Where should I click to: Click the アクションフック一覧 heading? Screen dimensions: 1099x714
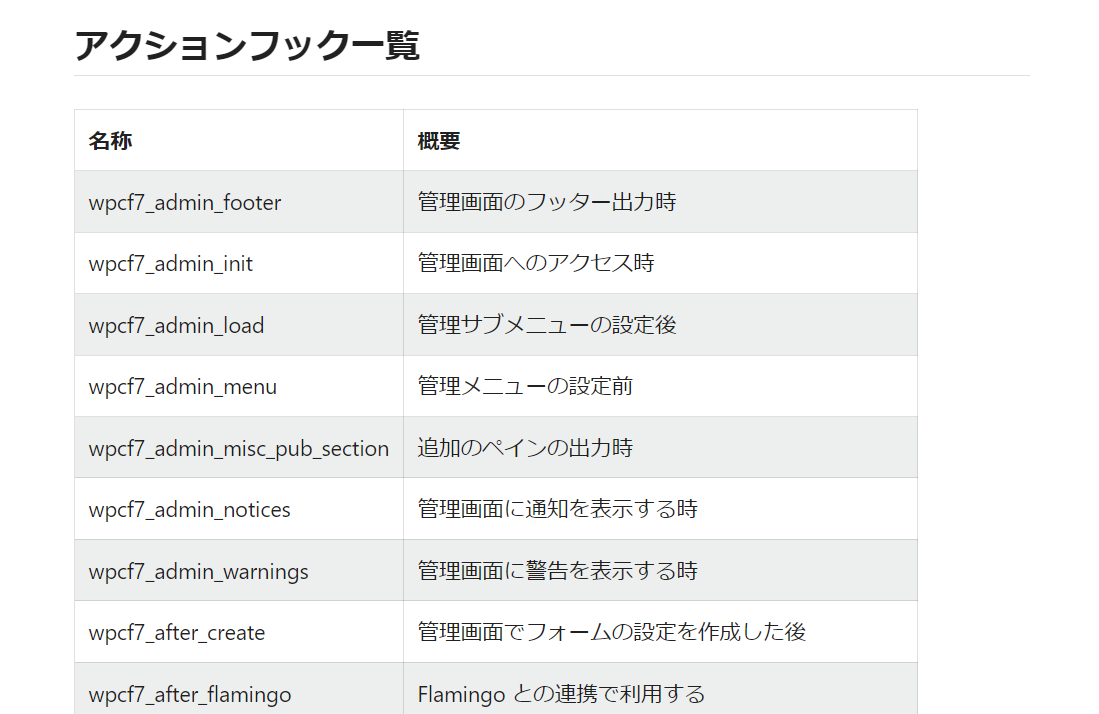pyautogui.click(x=247, y=46)
